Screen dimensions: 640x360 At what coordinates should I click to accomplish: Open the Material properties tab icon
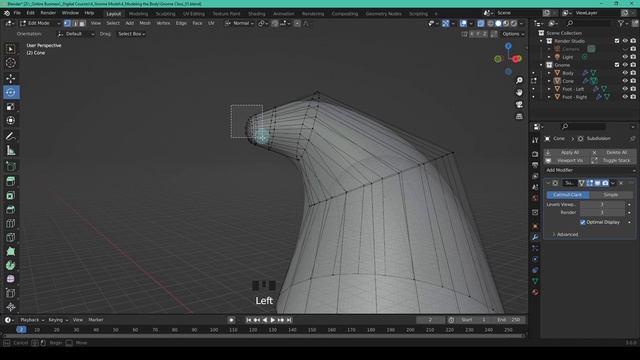click(x=535, y=292)
